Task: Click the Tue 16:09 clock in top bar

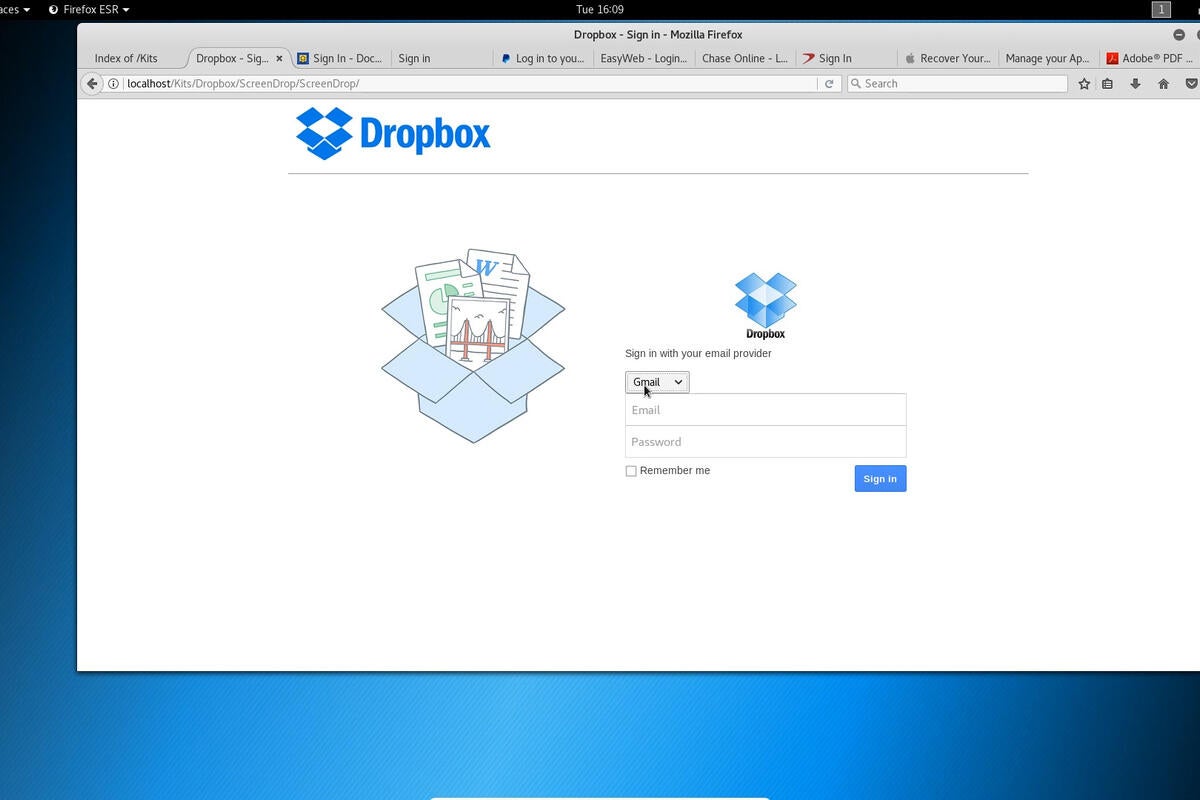Action: [600, 10]
